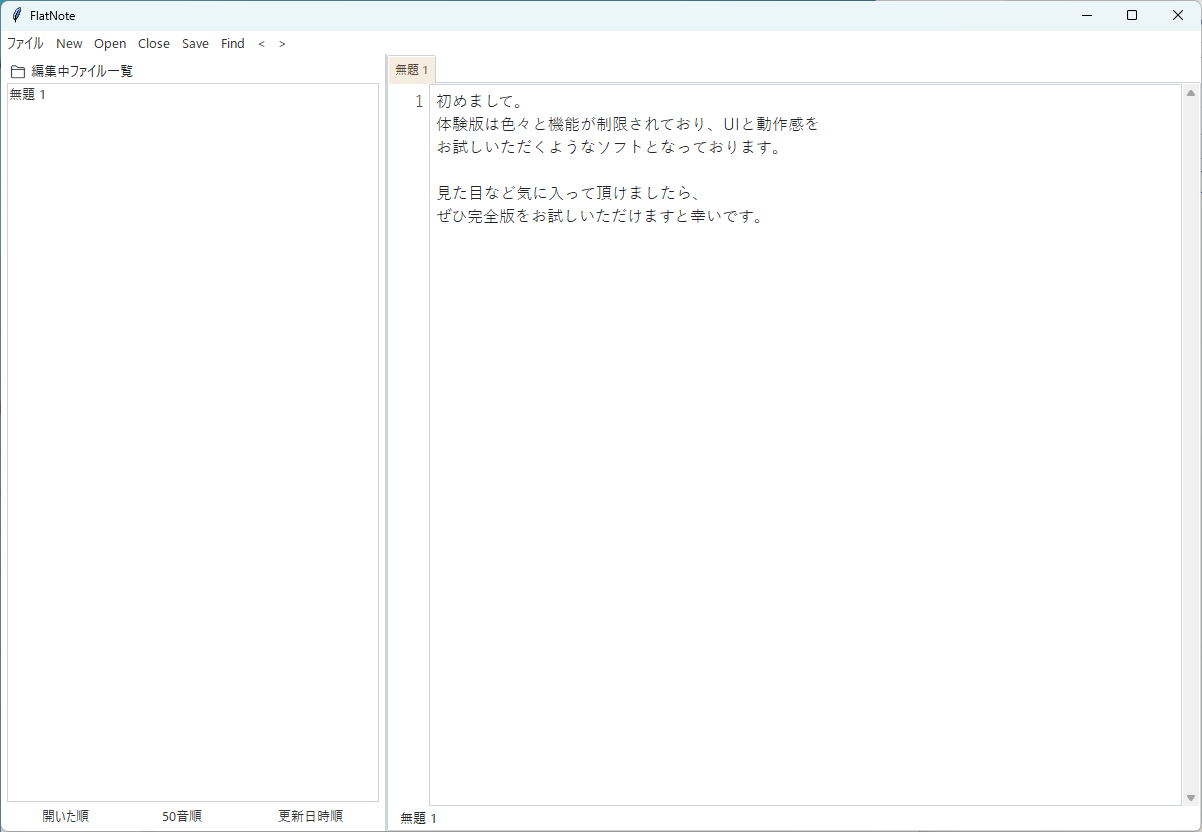
Task: Click Open in the menu bar
Action: click(x=110, y=44)
